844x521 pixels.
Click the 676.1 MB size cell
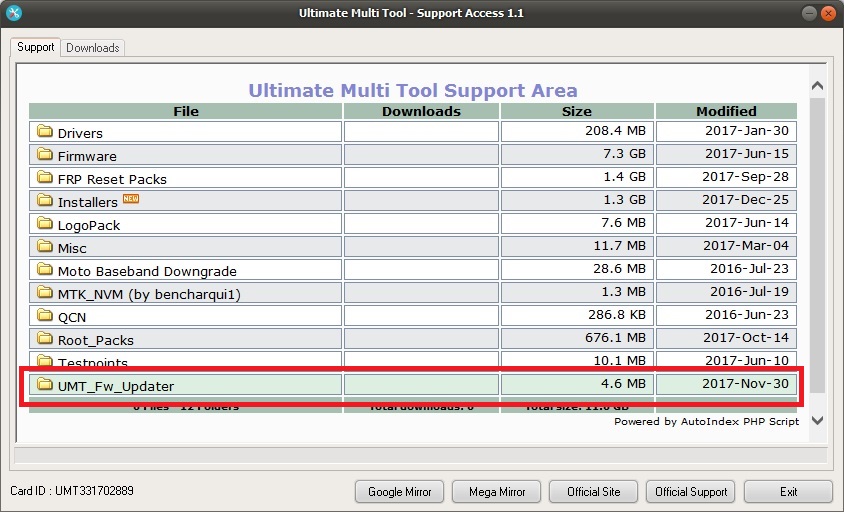point(577,338)
